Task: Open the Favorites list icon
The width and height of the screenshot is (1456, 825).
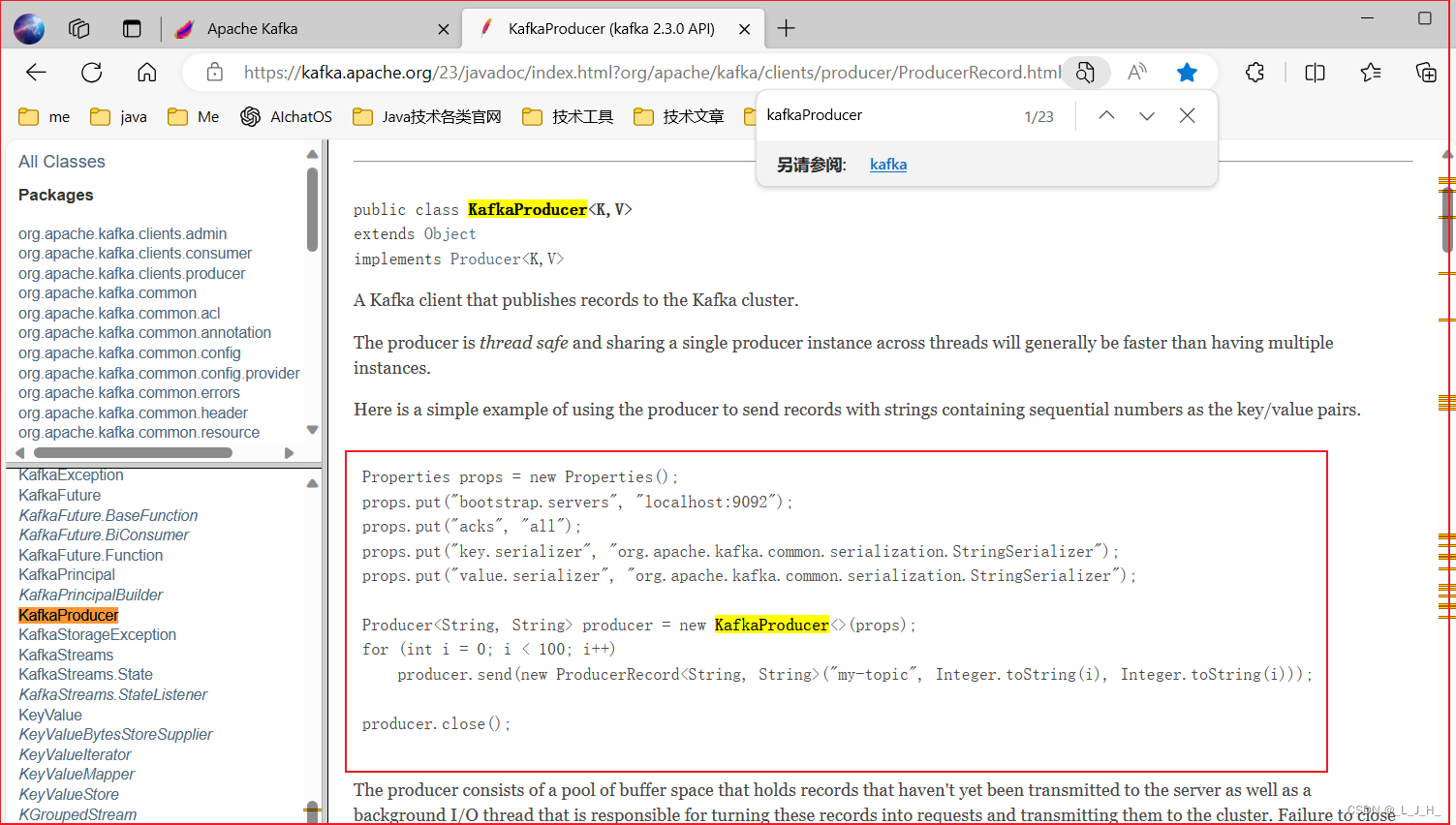Action: click(1371, 73)
